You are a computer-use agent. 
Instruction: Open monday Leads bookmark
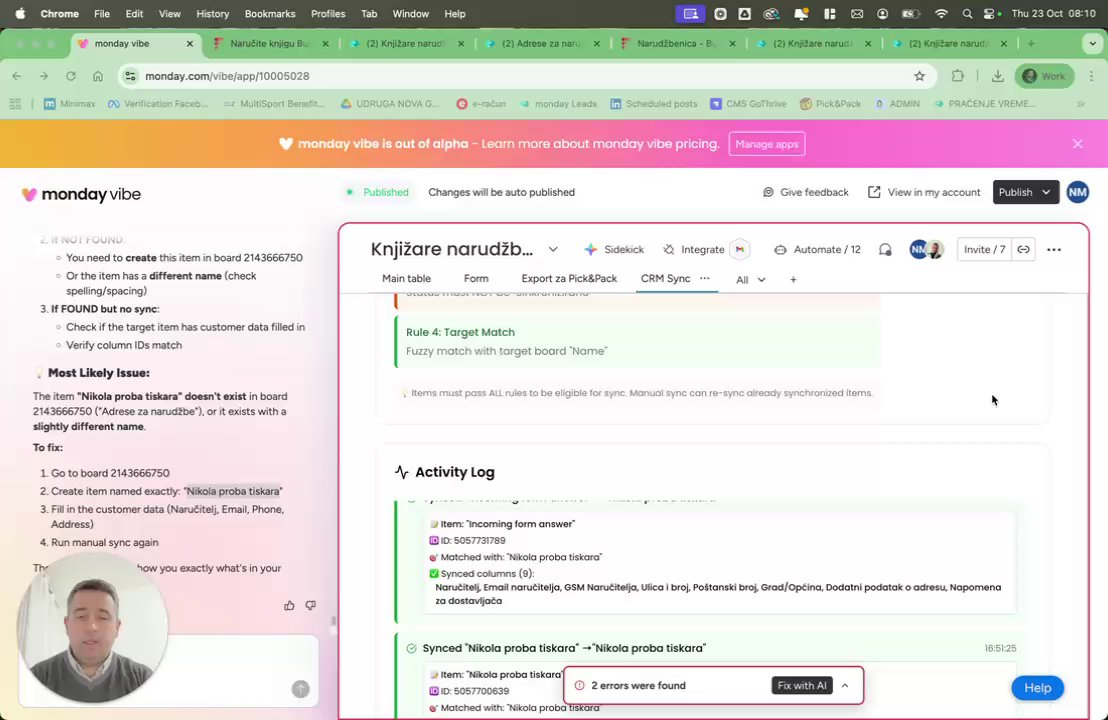[x=558, y=104]
